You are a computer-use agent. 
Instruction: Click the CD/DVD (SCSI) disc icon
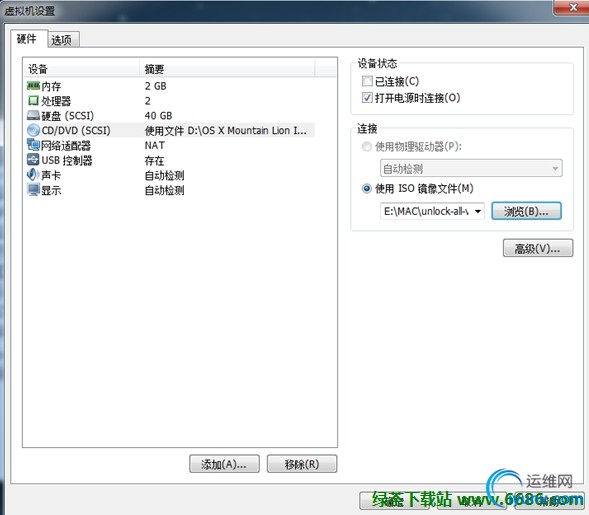pyautogui.click(x=33, y=130)
